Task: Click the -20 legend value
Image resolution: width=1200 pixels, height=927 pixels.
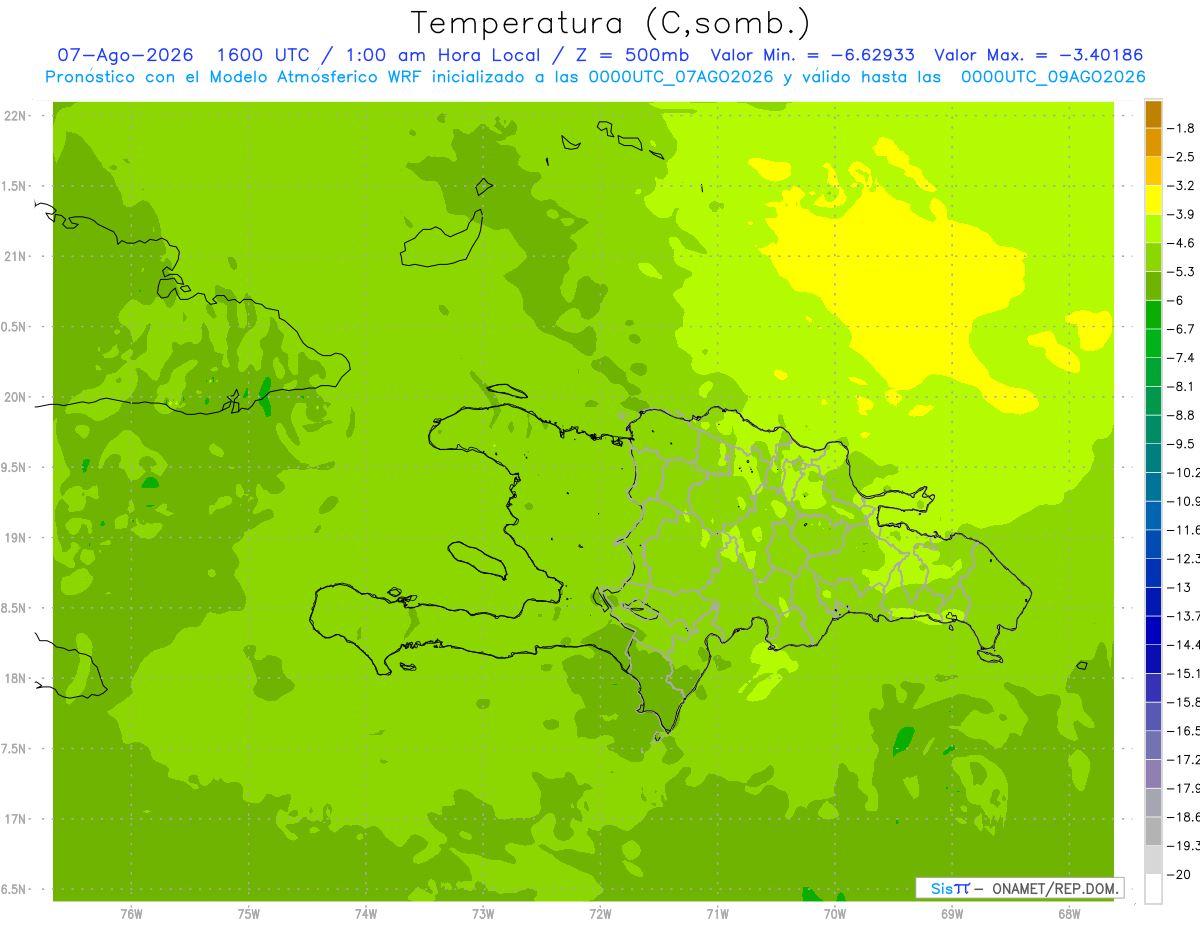Action: coord(1180,874)
